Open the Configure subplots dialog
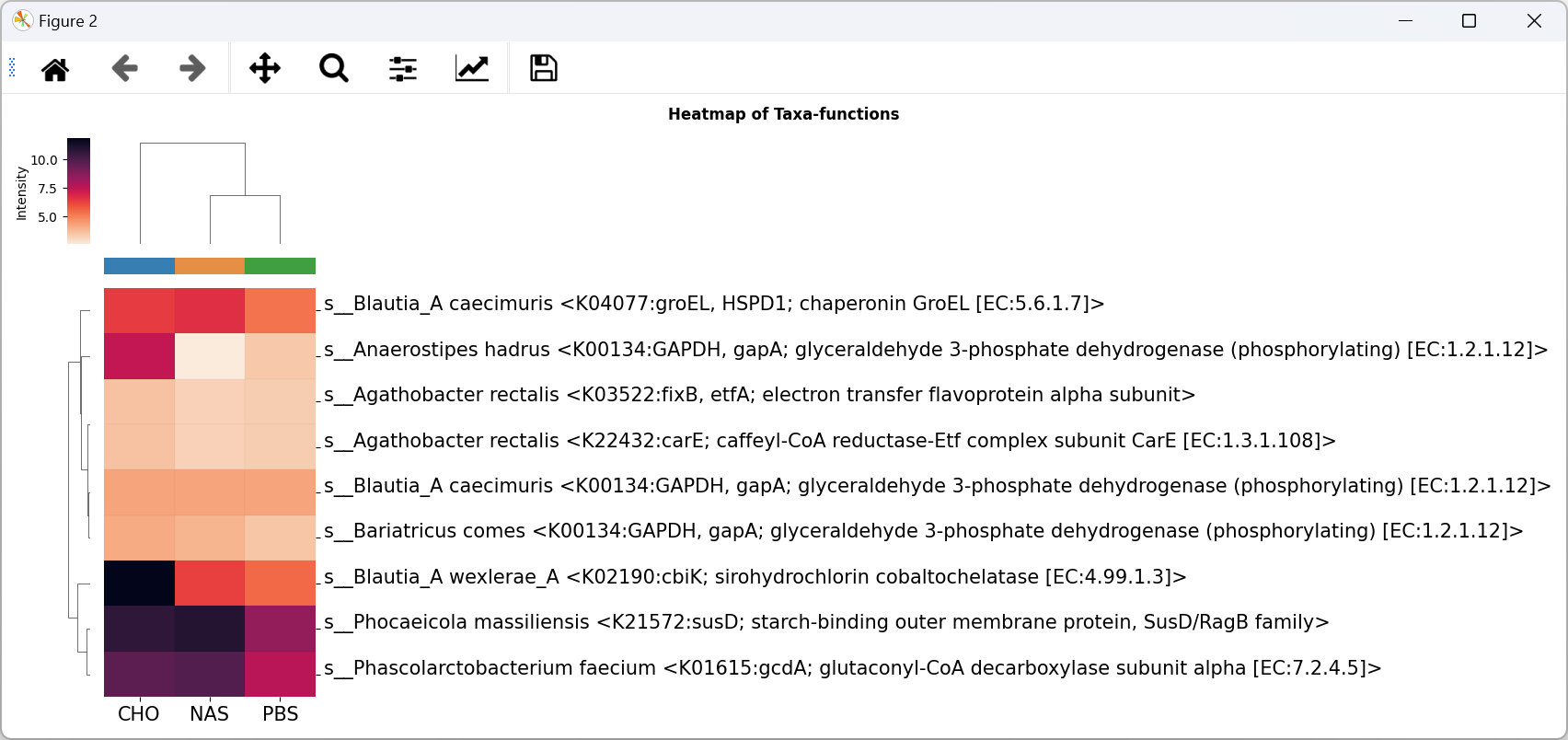The image size is (1568, 740). pos(403,69)
